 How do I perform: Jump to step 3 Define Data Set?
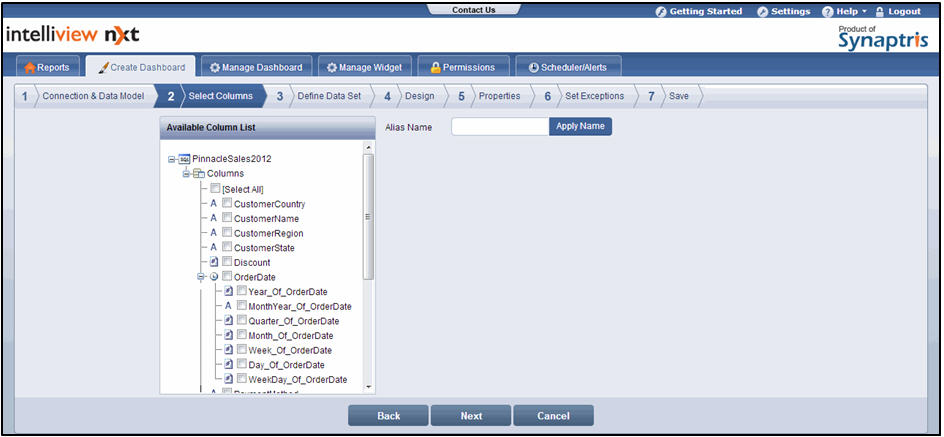(321, 96)
